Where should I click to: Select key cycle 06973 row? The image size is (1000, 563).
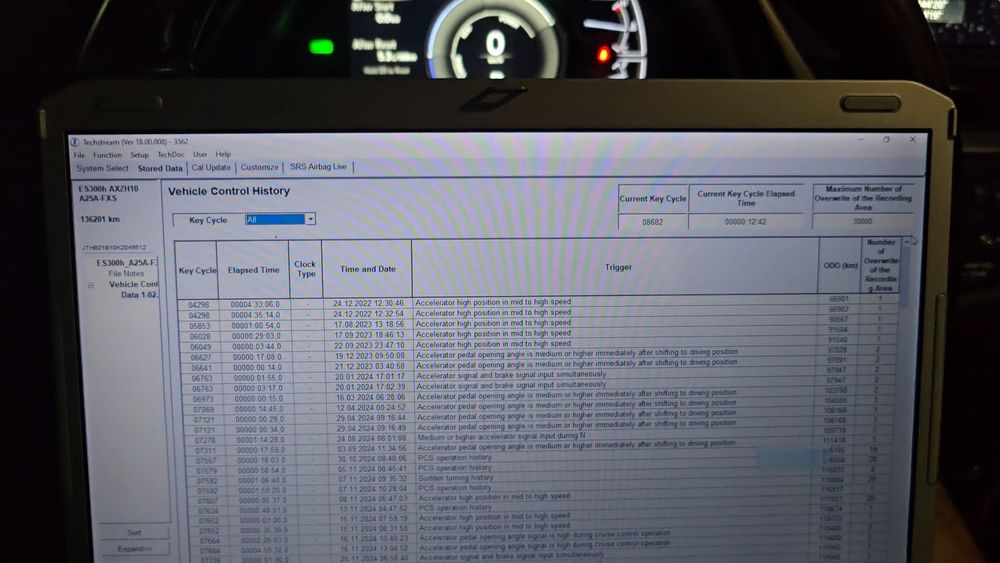[x=538, y=397]
